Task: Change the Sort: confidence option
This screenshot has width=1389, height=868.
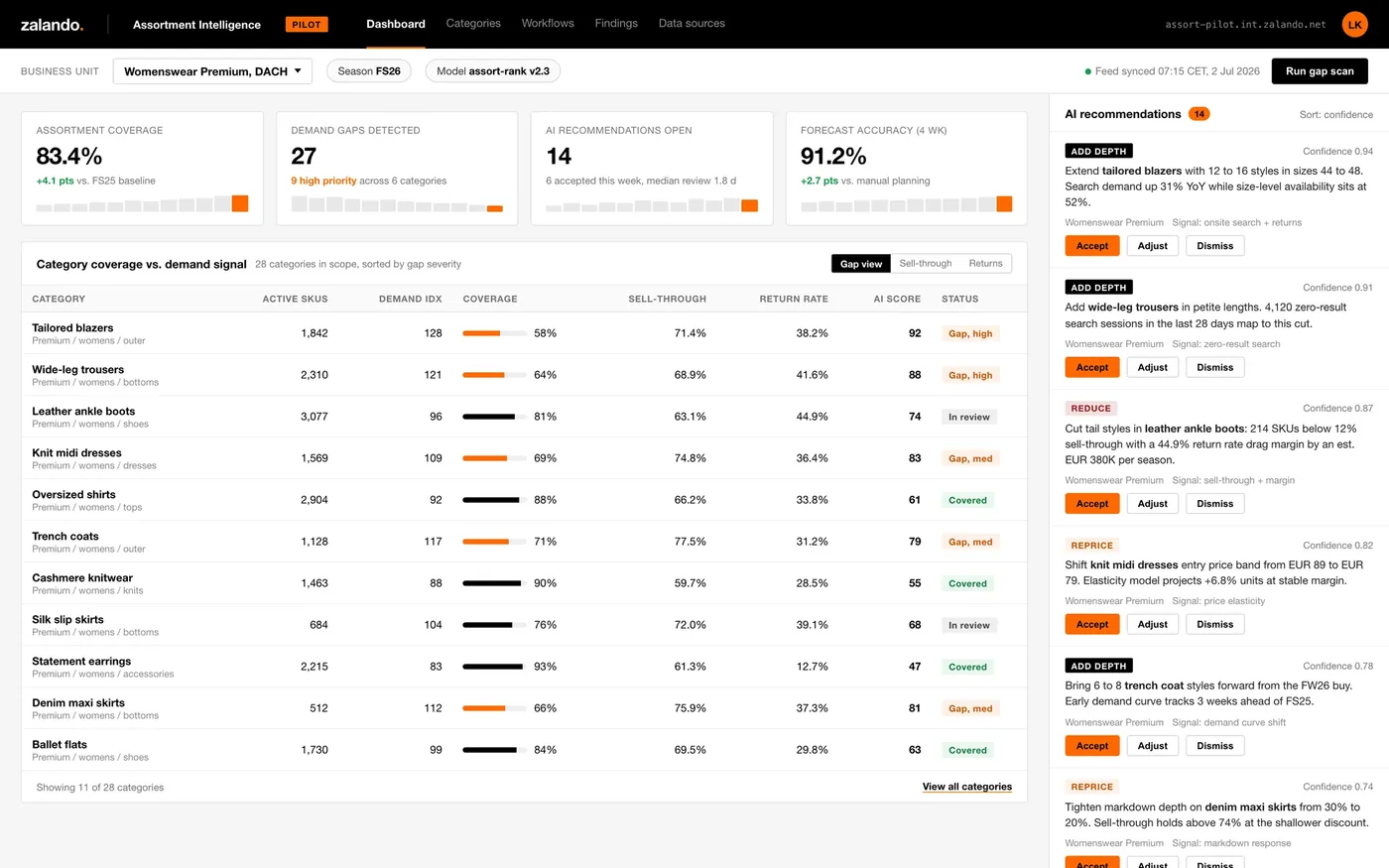Action: tap(1335, 115)
